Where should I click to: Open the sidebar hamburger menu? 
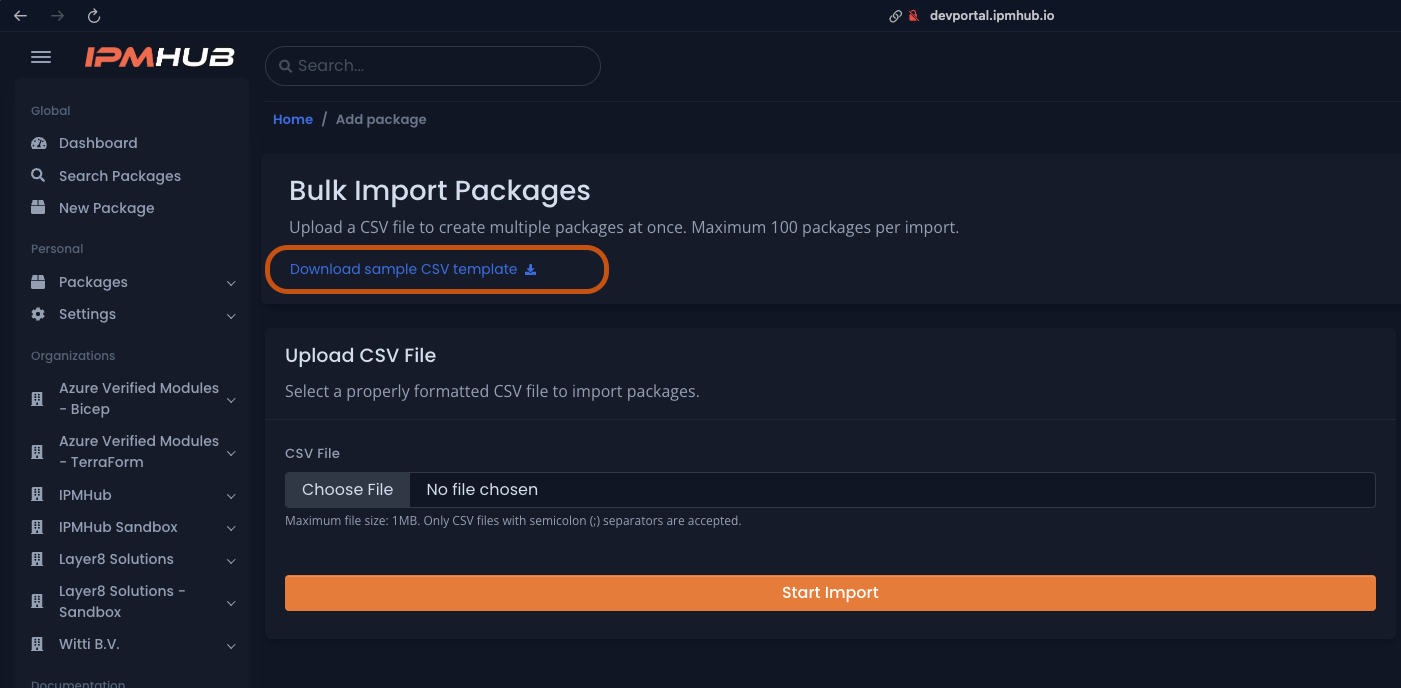click(x=40, y=57)
